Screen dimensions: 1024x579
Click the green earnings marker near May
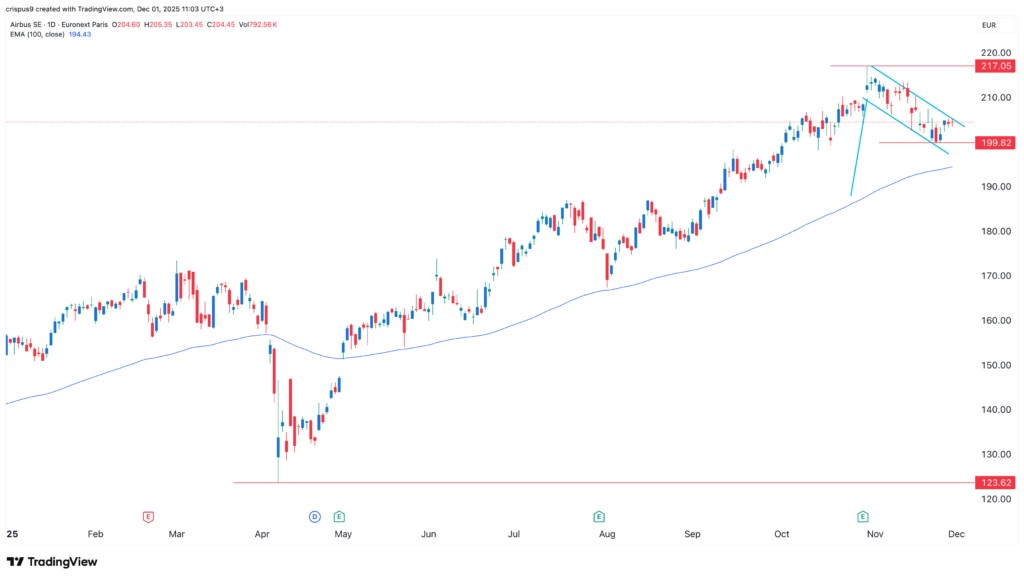point(340,516)
